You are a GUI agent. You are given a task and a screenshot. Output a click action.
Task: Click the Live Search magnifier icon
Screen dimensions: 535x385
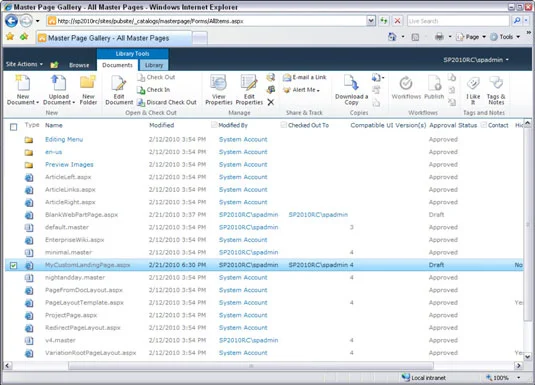(517, 21)
